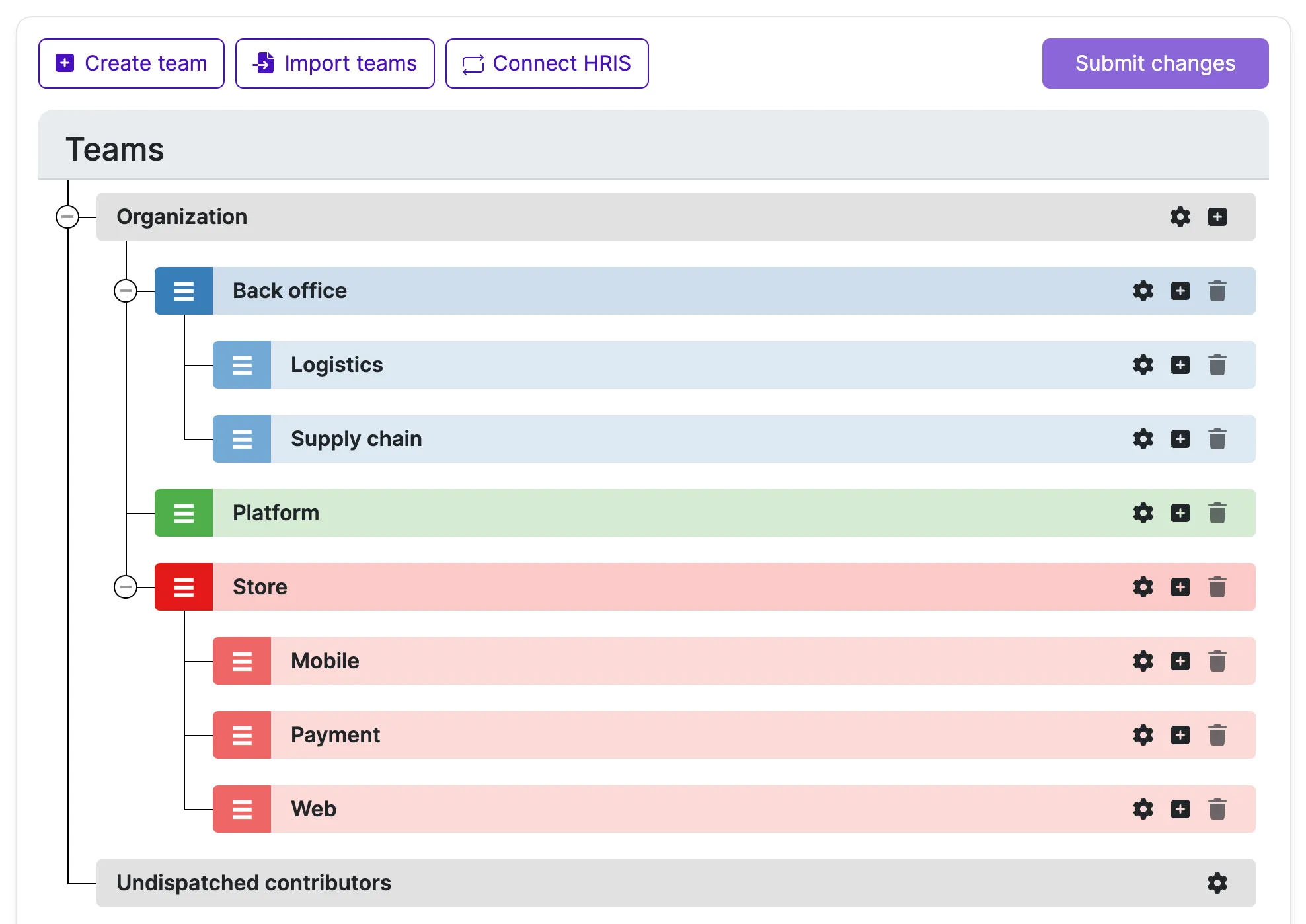Viewport: 1306px width, 924px height.
Task: Open Back office settings gear
Action: (x=1143, y=291)
